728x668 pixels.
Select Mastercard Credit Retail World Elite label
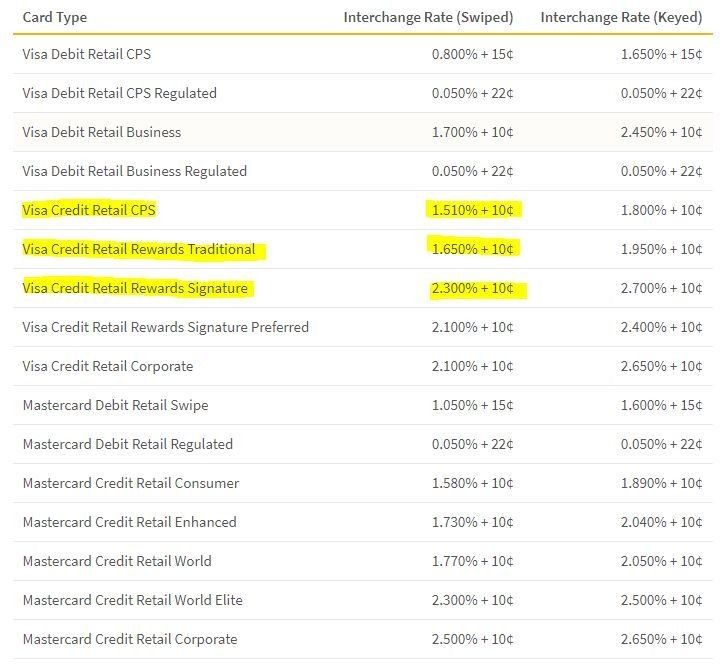pos(133,600)
